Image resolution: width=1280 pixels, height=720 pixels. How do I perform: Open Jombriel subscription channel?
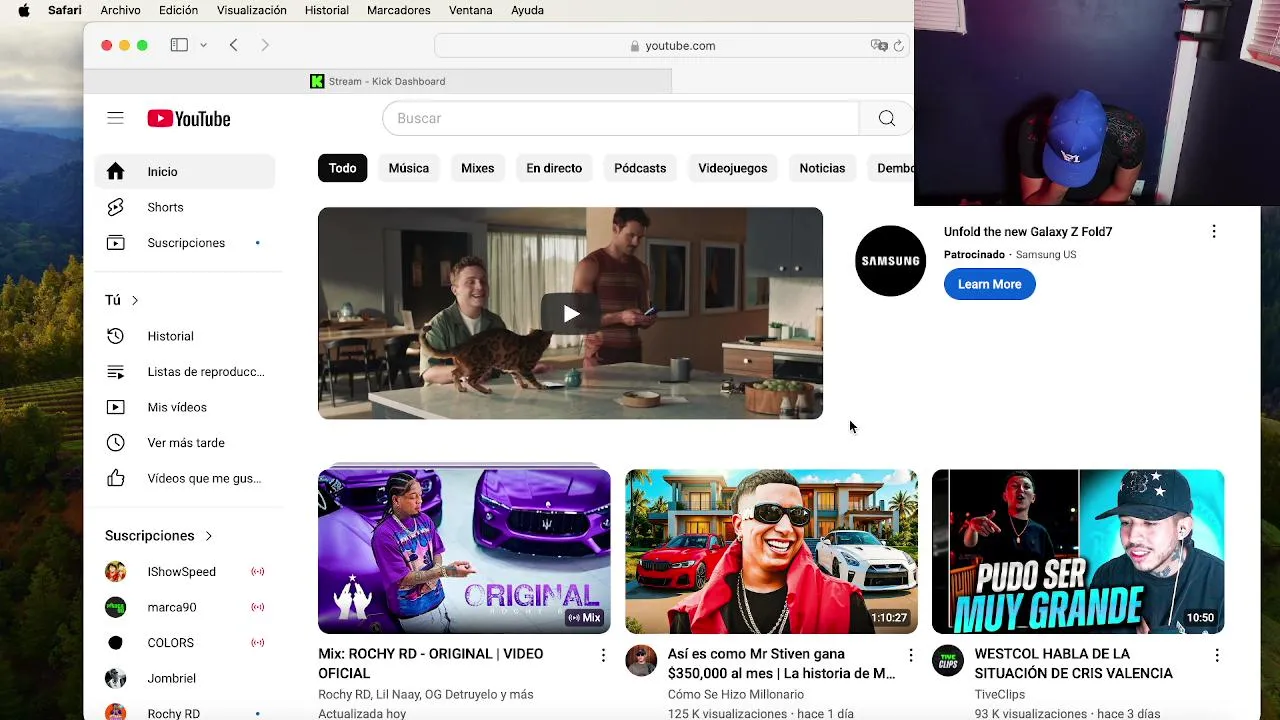(185, 678)
